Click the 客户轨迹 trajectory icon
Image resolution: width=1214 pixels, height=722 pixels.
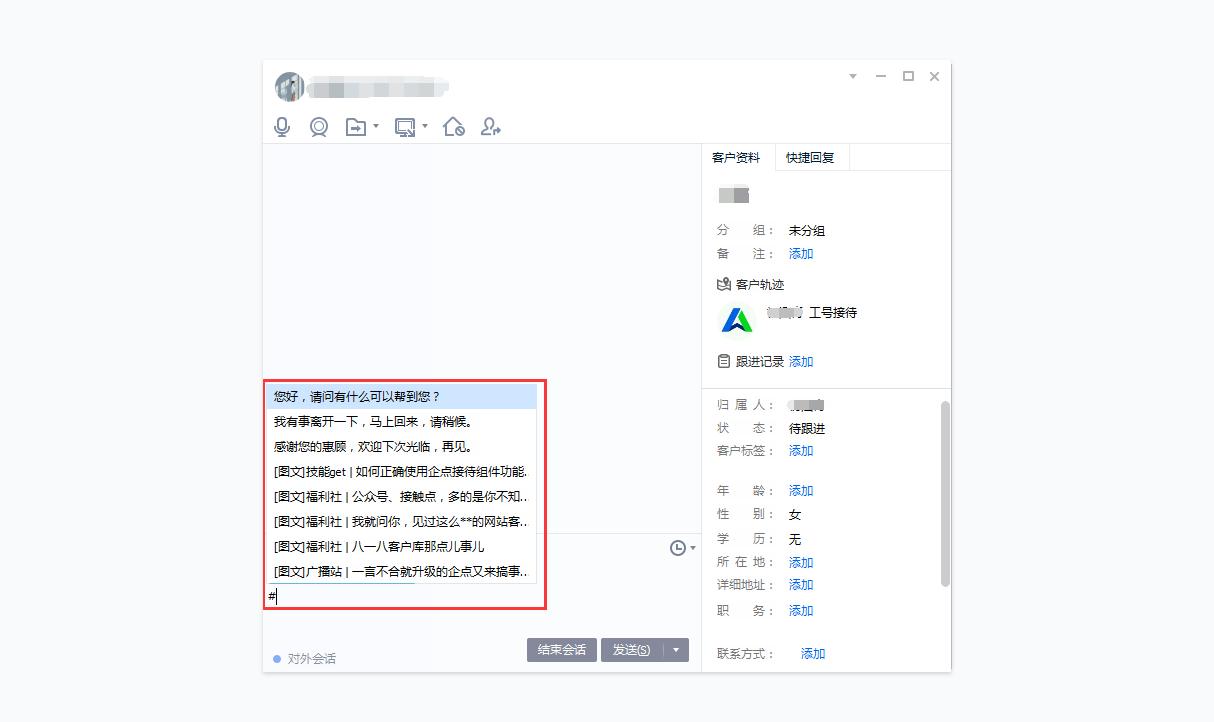(x=724, y=284)
